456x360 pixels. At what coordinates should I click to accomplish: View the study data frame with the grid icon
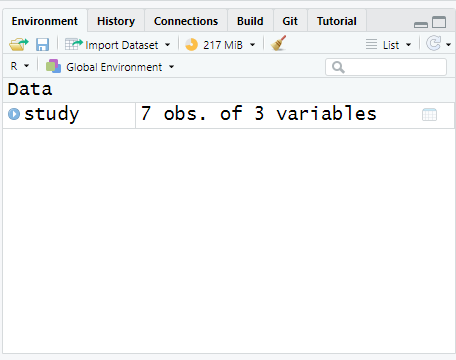click(429, 115)
